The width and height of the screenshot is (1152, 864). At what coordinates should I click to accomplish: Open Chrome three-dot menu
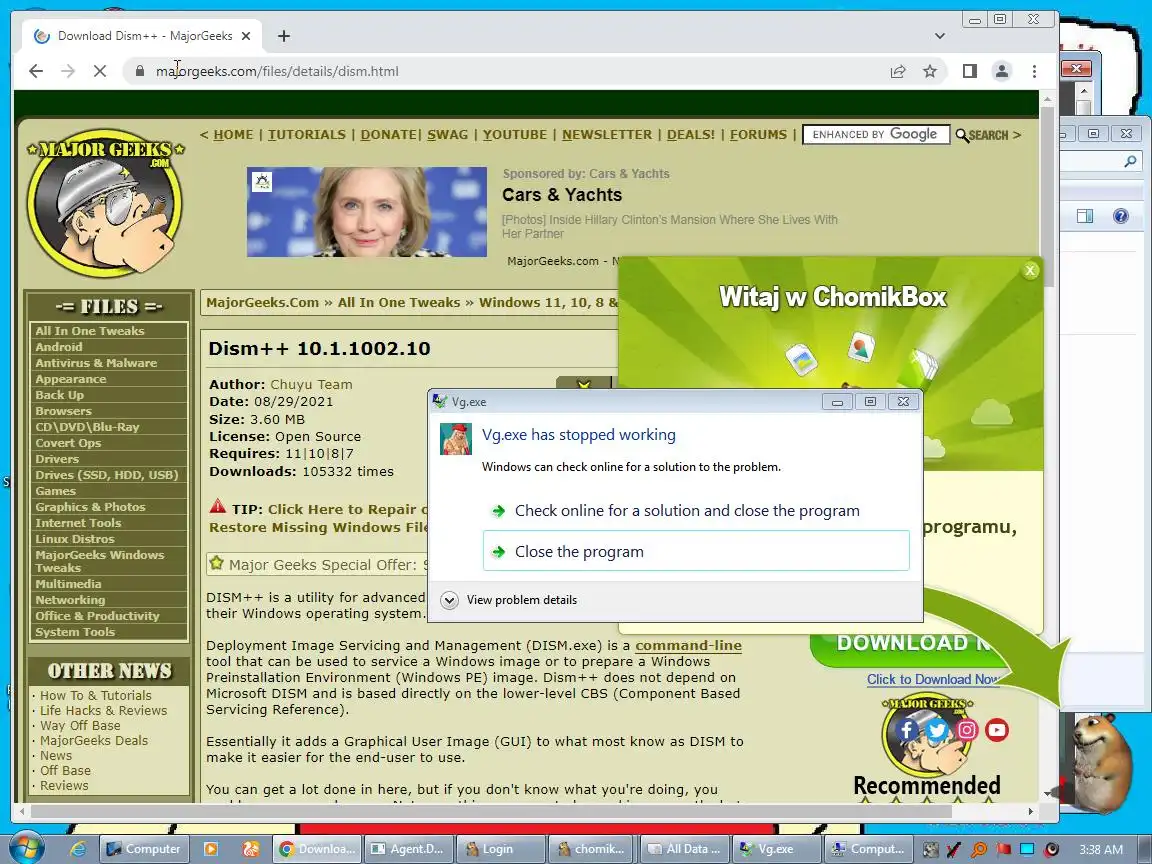click(x=1034, y=71)
